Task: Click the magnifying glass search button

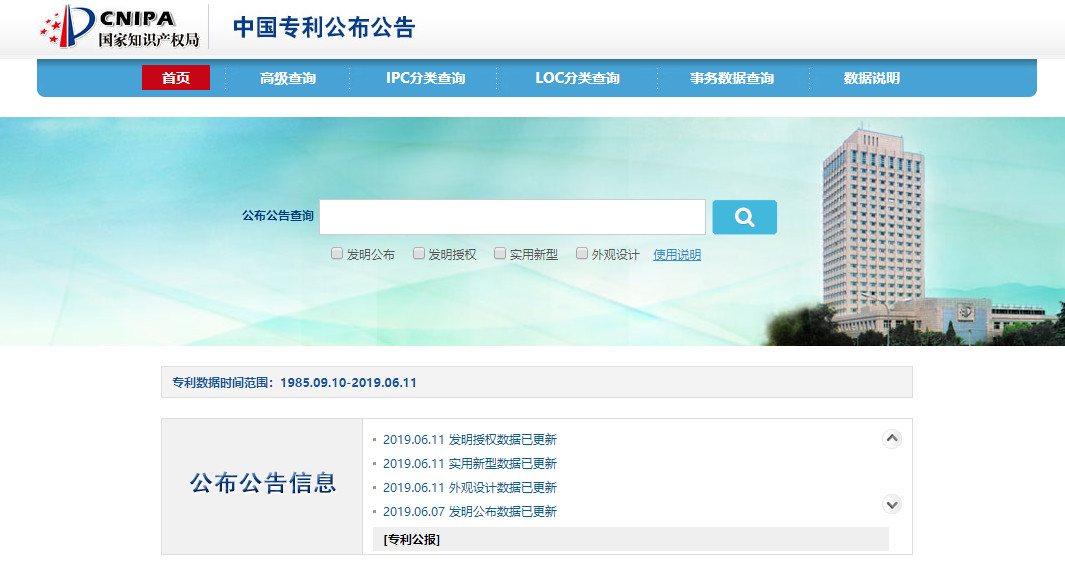Action: point(744,217)
